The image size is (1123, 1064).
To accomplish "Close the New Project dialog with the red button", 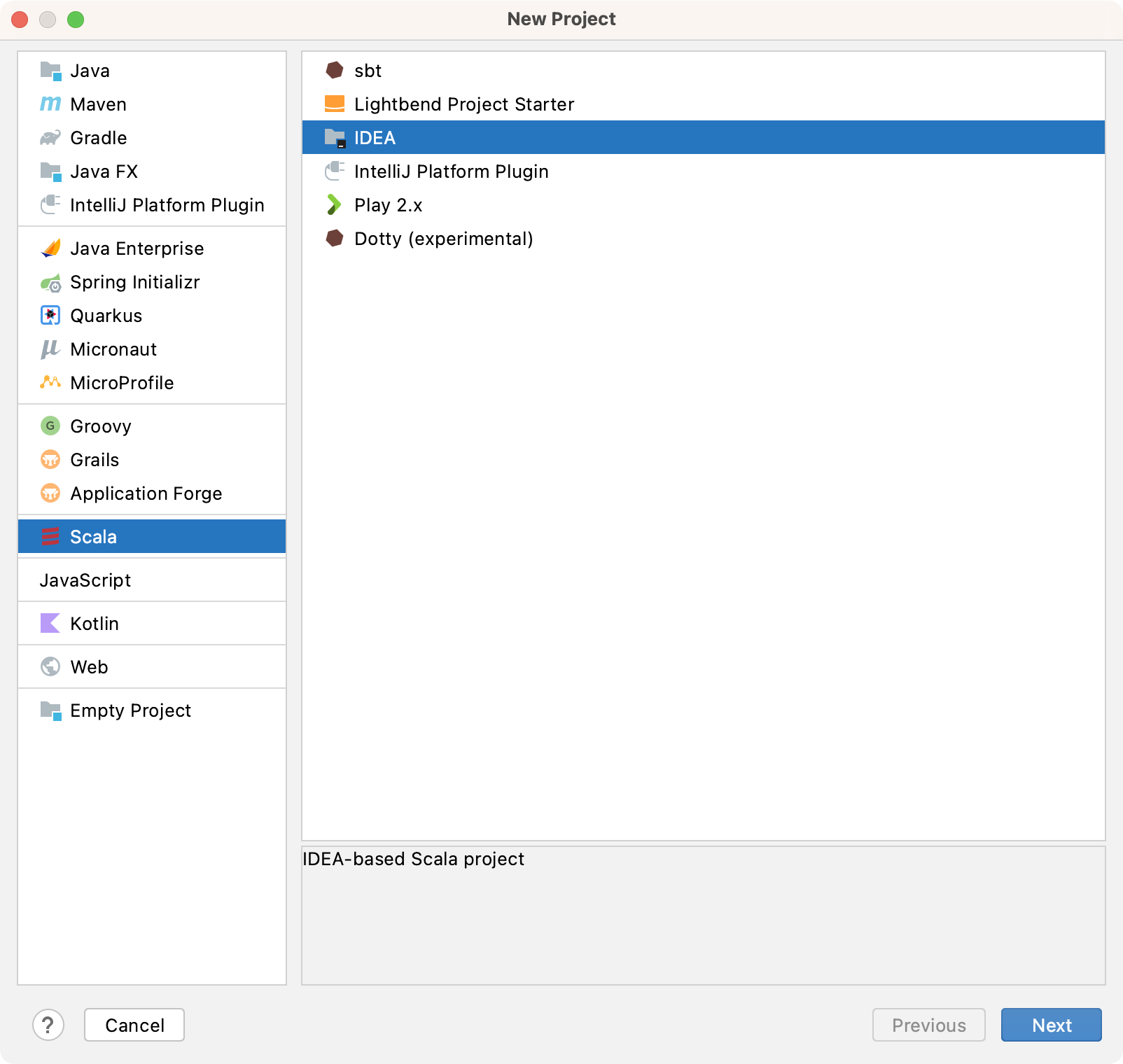I will click(x=20, y=20).
